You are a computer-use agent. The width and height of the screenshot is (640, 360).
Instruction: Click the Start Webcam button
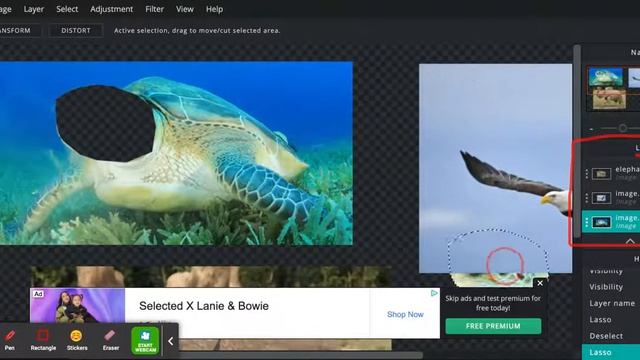click(x=145, y=340)
